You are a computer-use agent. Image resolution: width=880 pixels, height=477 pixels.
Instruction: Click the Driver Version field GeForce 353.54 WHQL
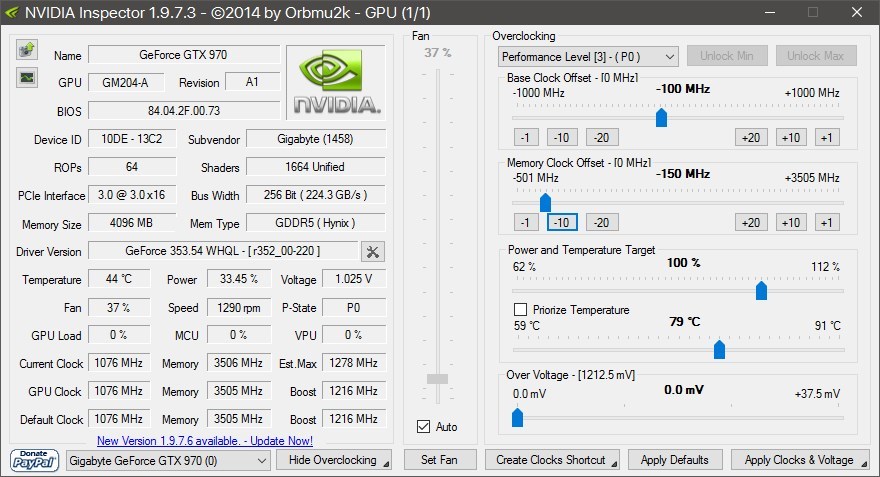click(x=223, y=251)
